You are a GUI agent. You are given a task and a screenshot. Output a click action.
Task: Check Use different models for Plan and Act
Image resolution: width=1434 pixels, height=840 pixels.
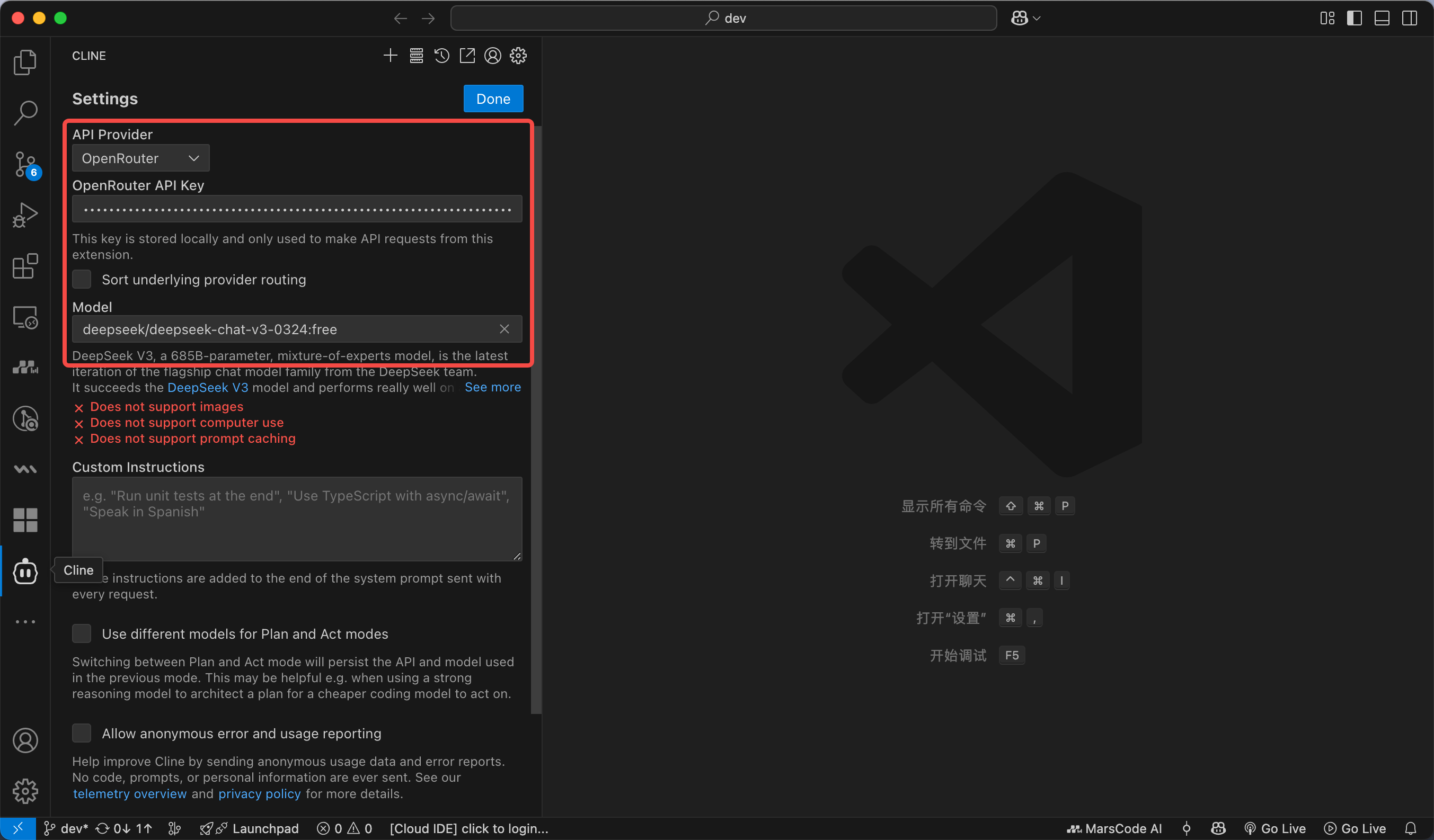click(82, 633)
